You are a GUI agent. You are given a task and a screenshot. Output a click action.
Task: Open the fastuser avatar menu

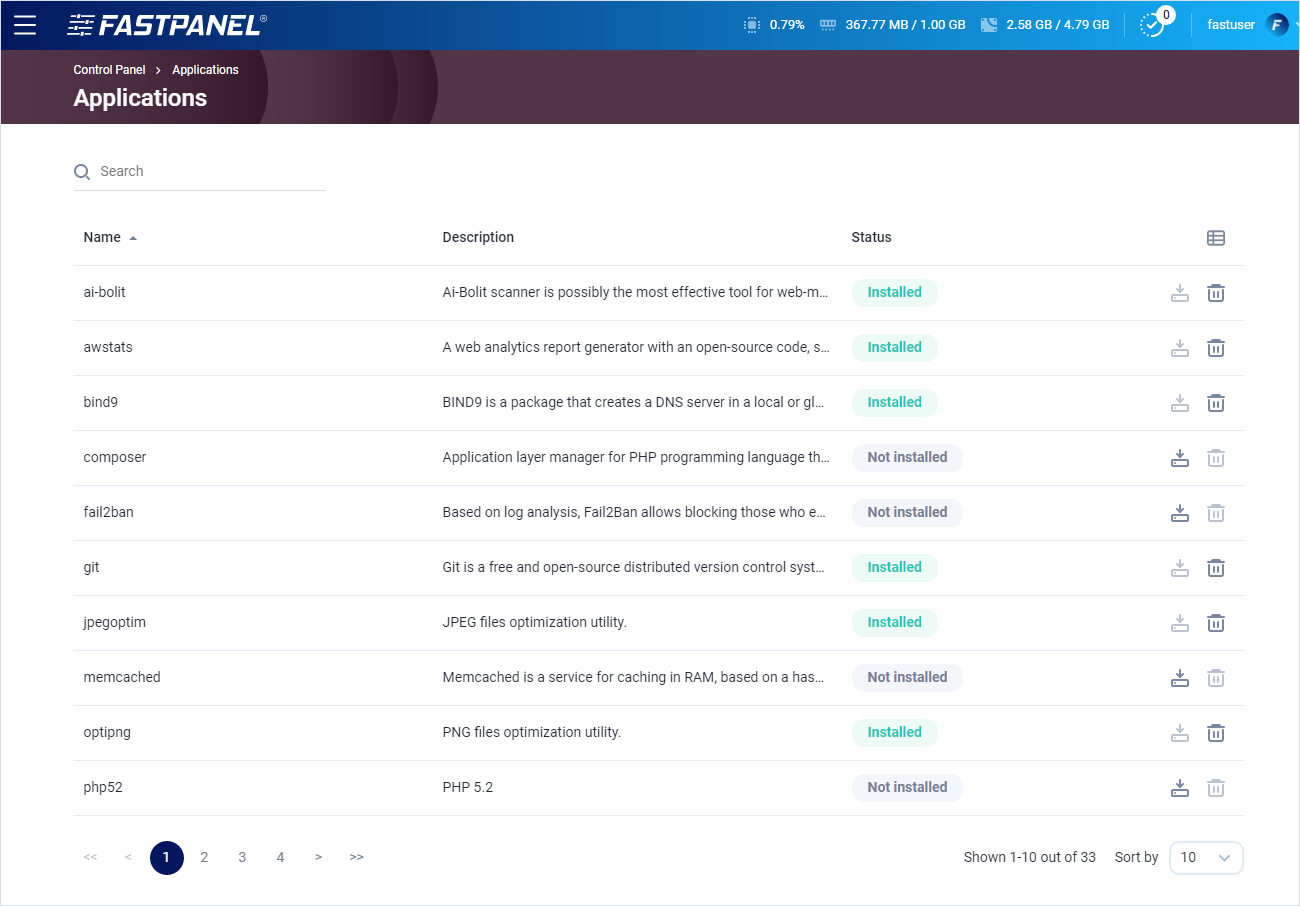pos(1277,25)
